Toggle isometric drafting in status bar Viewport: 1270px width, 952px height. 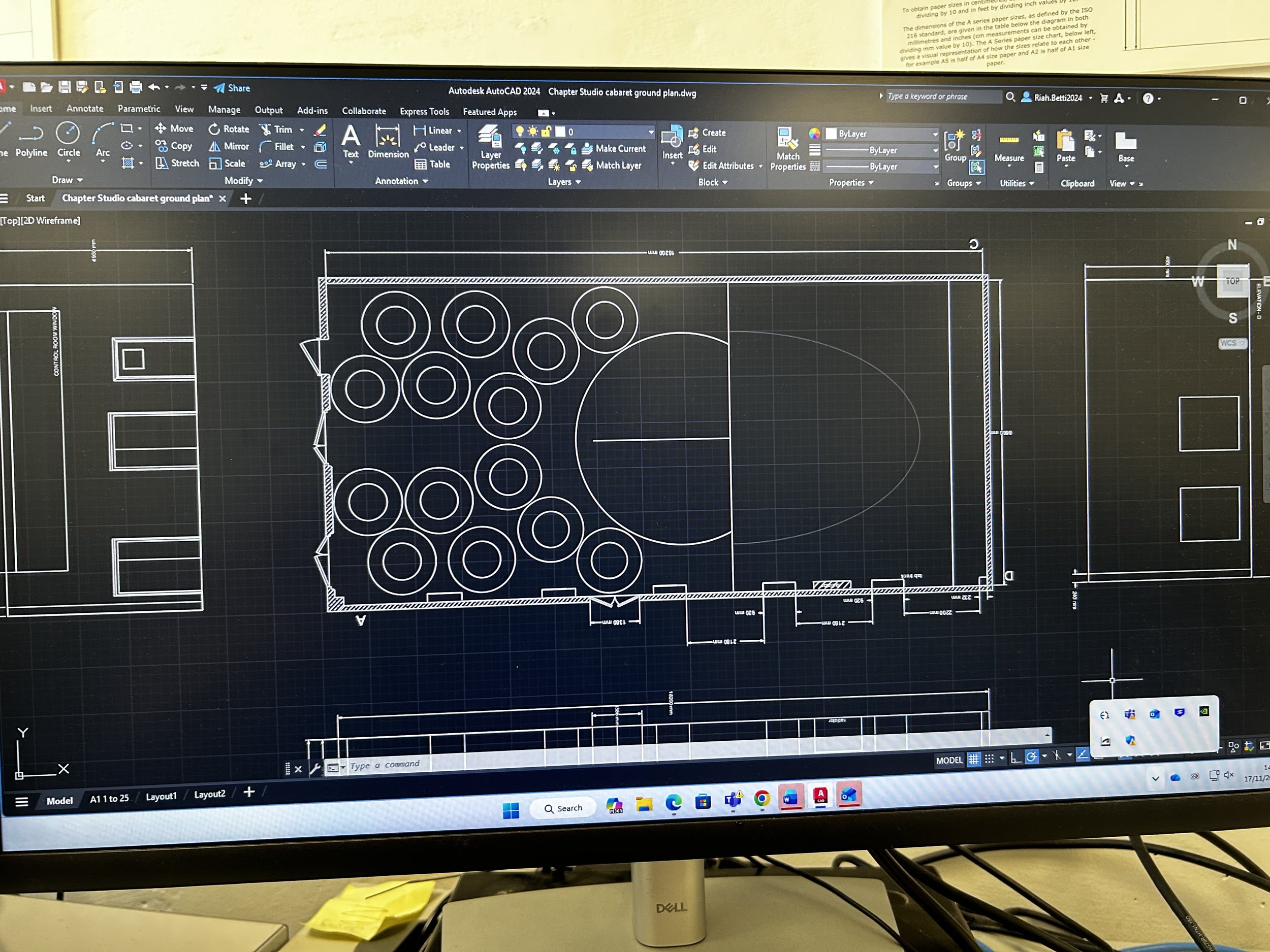(1056, 756)
